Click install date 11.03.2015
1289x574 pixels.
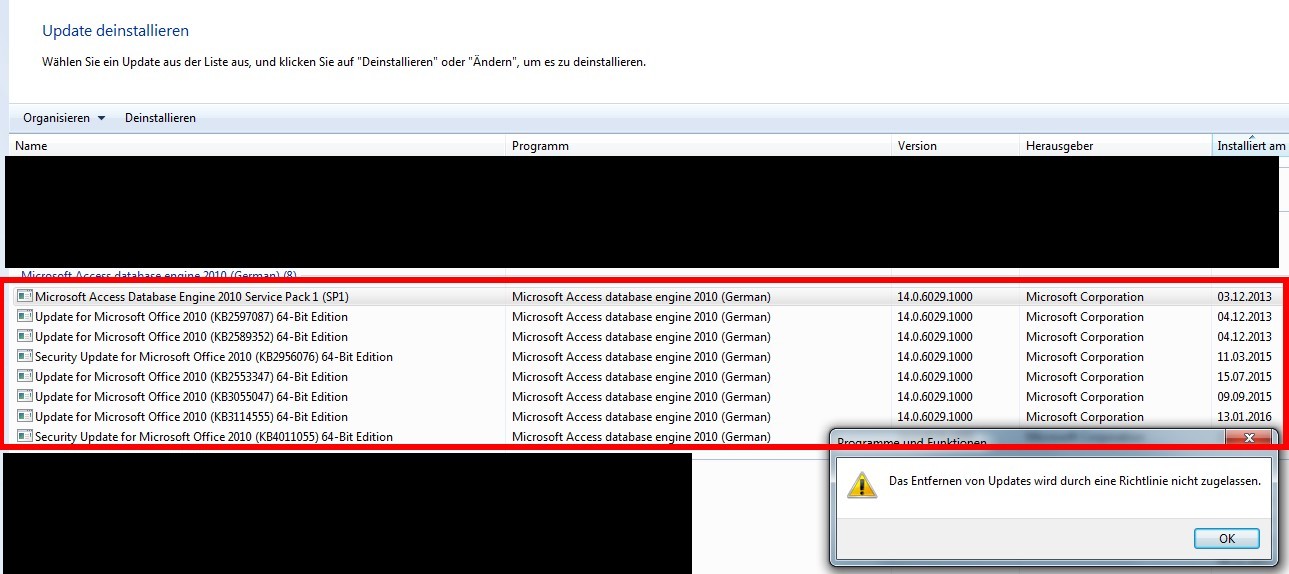(1244, 357)
